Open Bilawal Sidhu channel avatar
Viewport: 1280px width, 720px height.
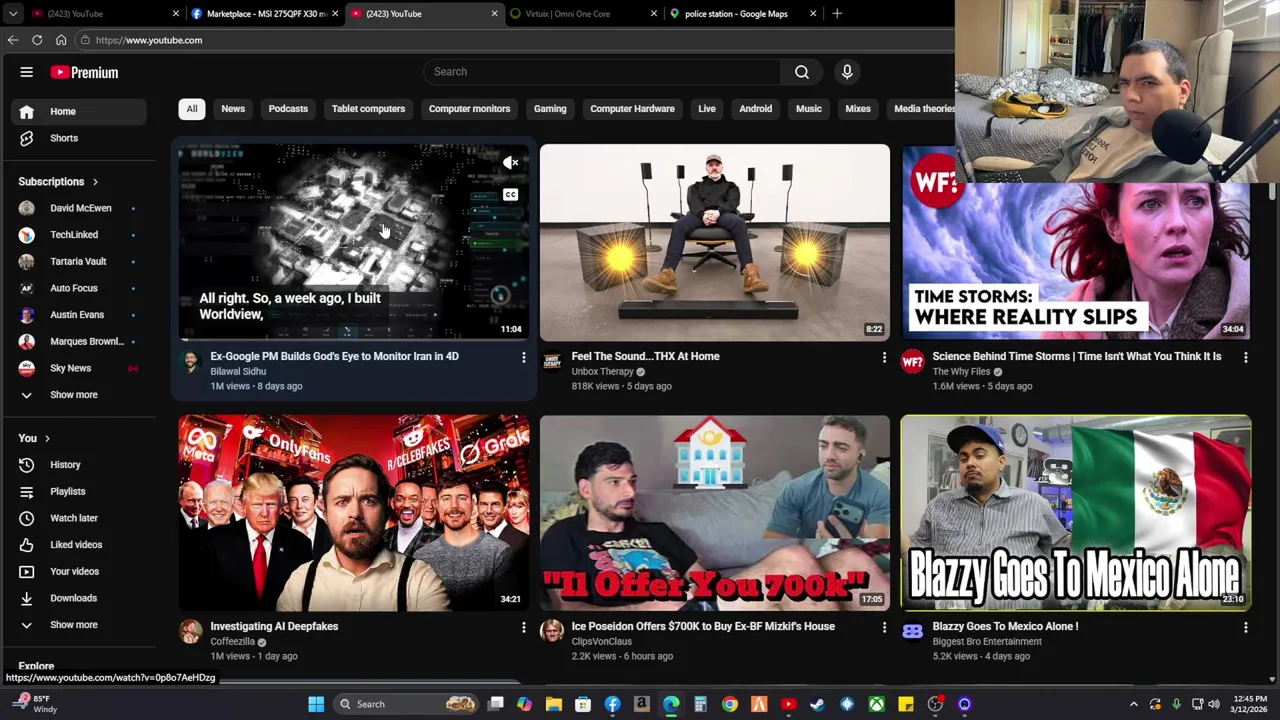[x=190, y=361]
